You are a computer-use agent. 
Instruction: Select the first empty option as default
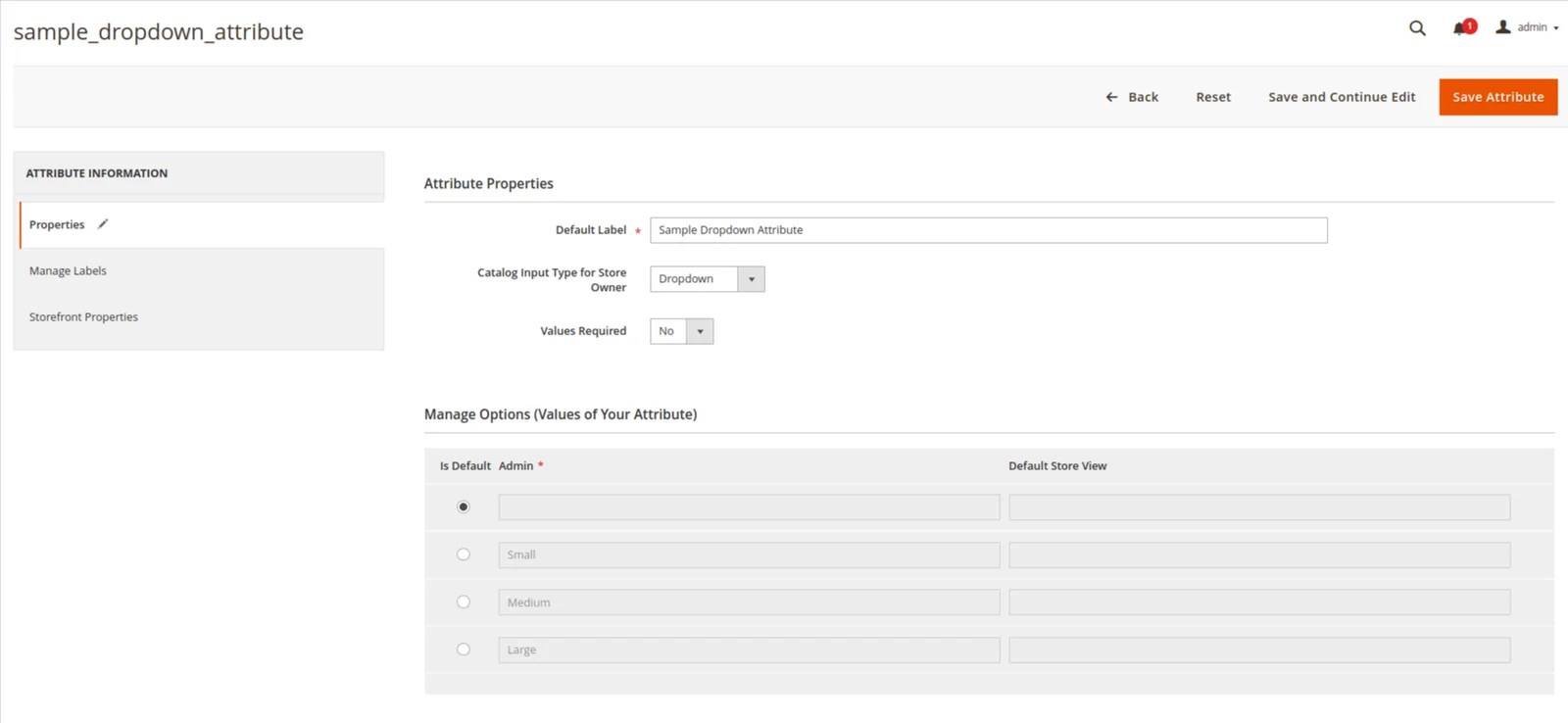[x=464, y=506]
